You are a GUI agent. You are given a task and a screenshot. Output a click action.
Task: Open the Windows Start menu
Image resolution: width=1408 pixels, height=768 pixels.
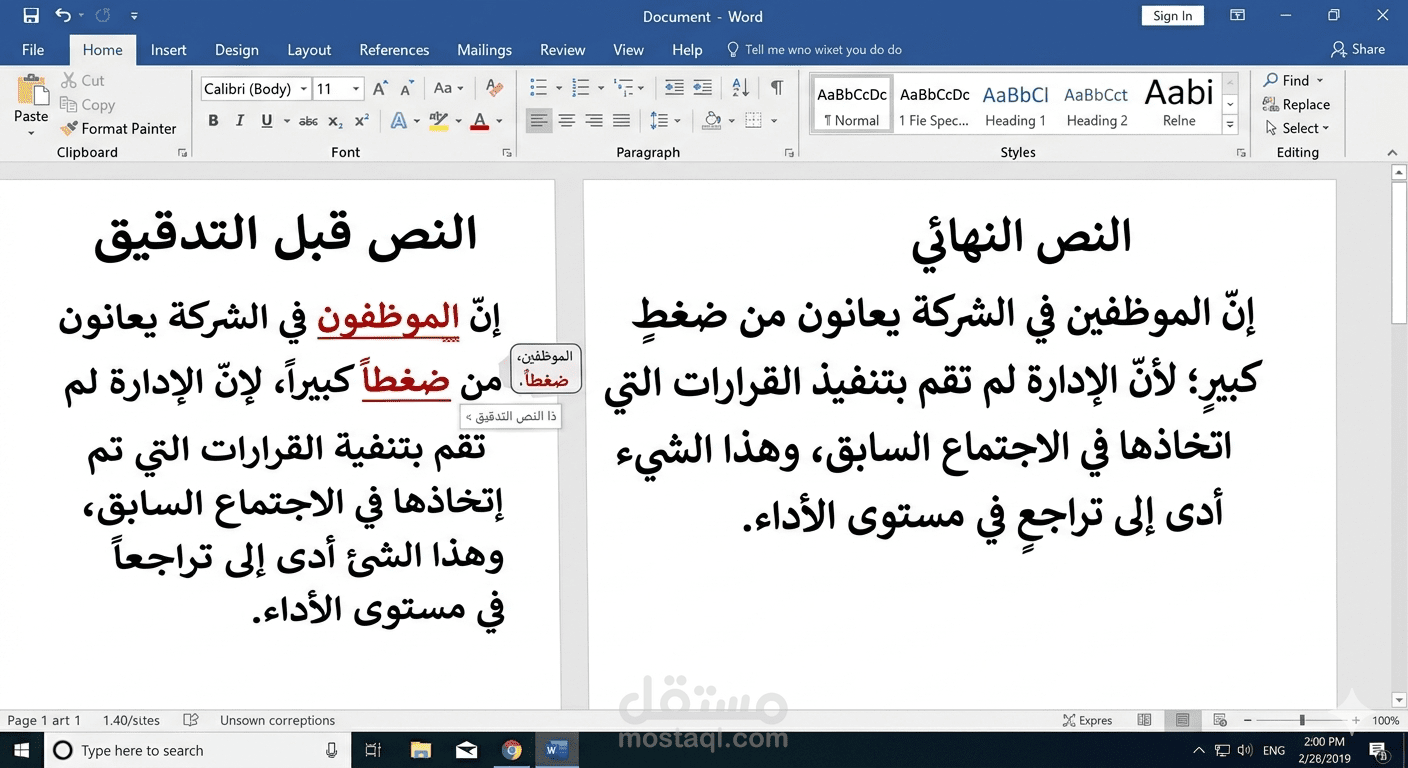pyautogui.click(x=20, y=750)
